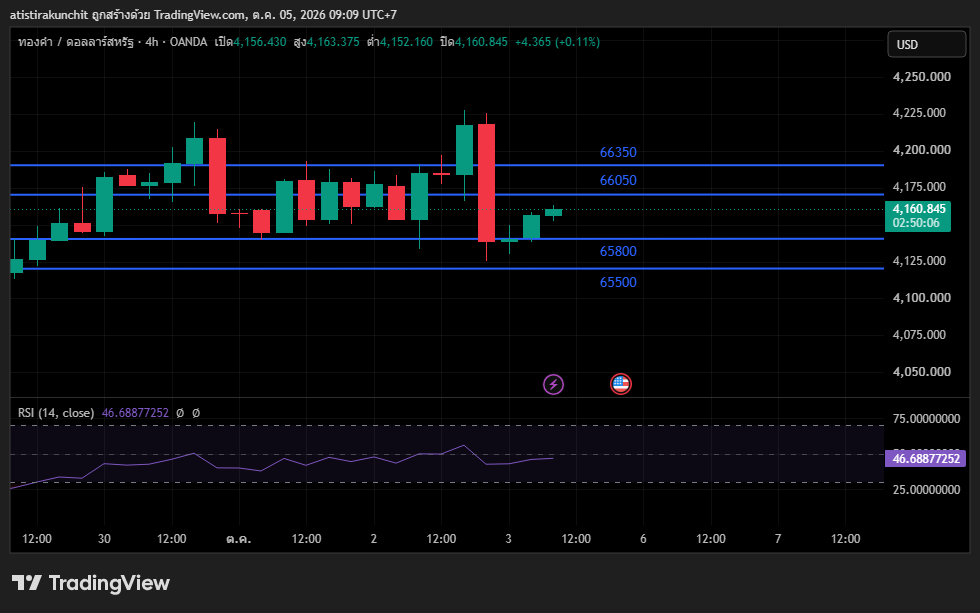980x613 pixels.
Task: Click the 6 date label on the time axis
Action: click(643, 539)
